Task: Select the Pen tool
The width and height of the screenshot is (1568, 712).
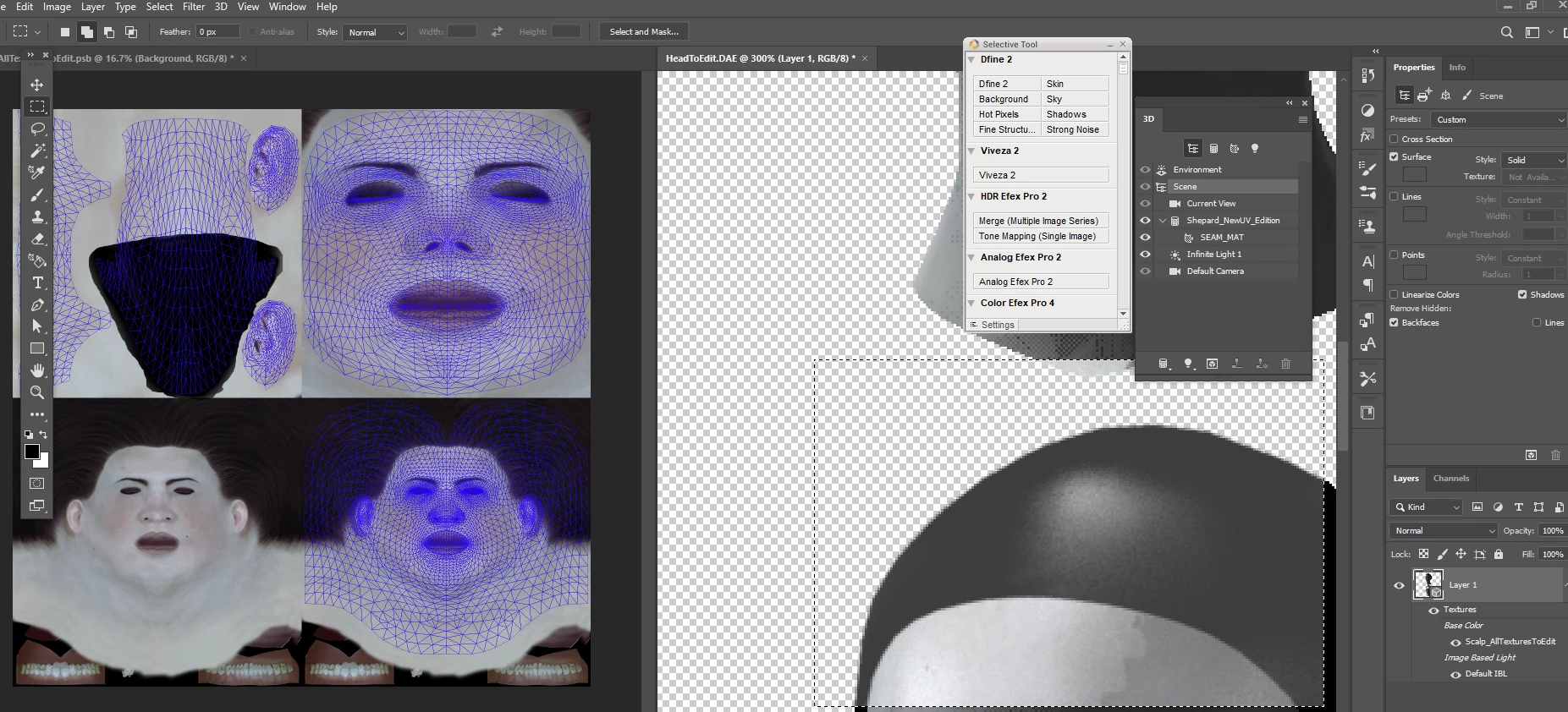Action: [37, 304]
